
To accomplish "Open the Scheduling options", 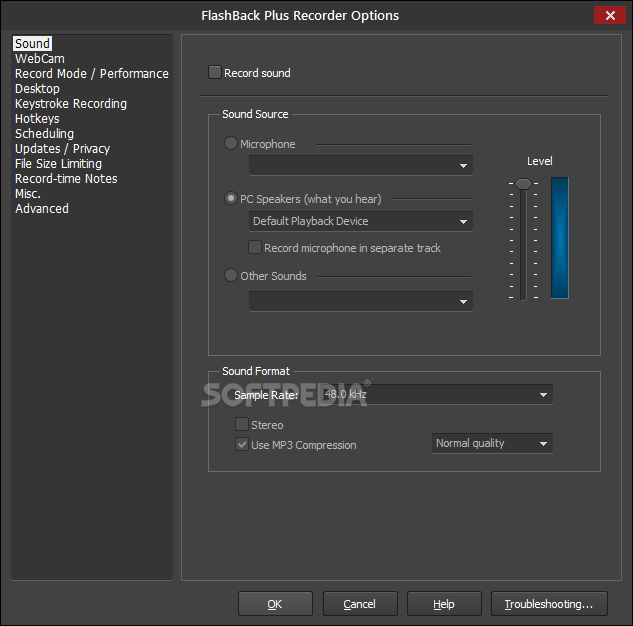I will (44, 134).
